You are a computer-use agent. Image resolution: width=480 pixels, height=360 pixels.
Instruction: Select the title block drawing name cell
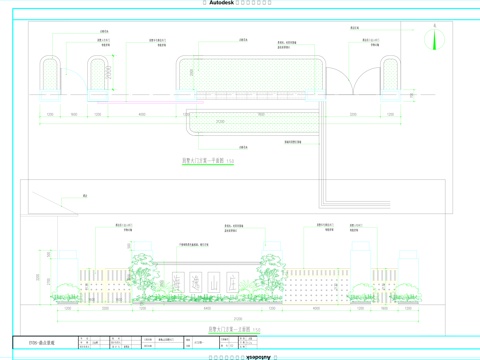pos(46,343)
